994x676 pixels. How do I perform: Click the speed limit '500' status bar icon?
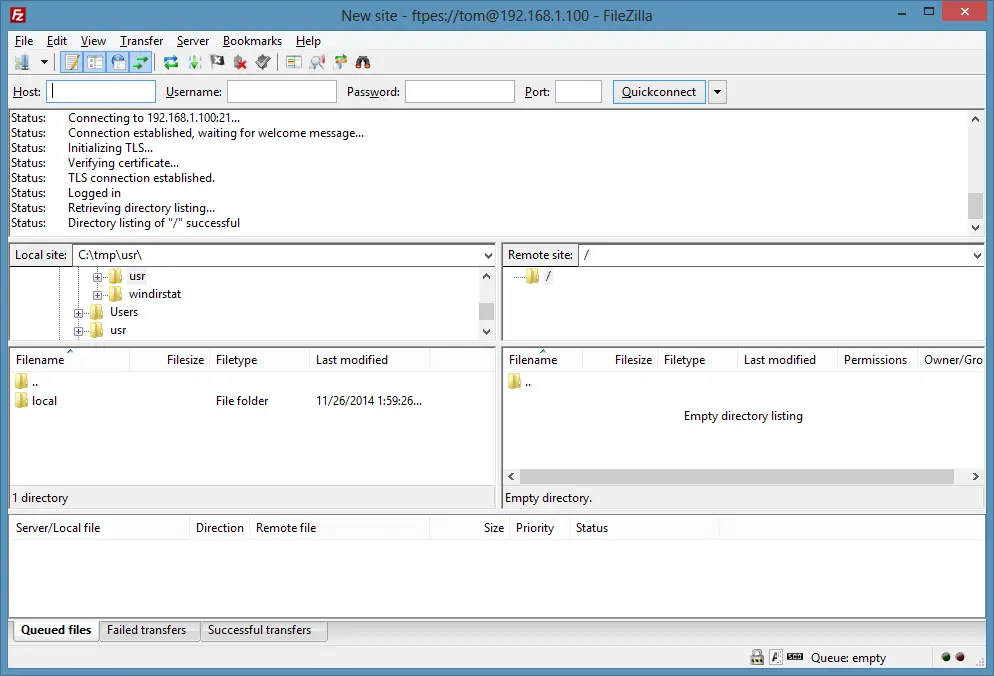pyautogui.click(x=795, y=657)
